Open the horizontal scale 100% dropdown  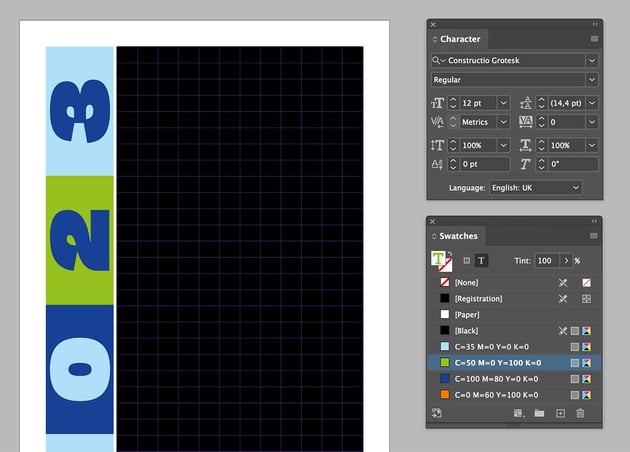coord(592,145)
